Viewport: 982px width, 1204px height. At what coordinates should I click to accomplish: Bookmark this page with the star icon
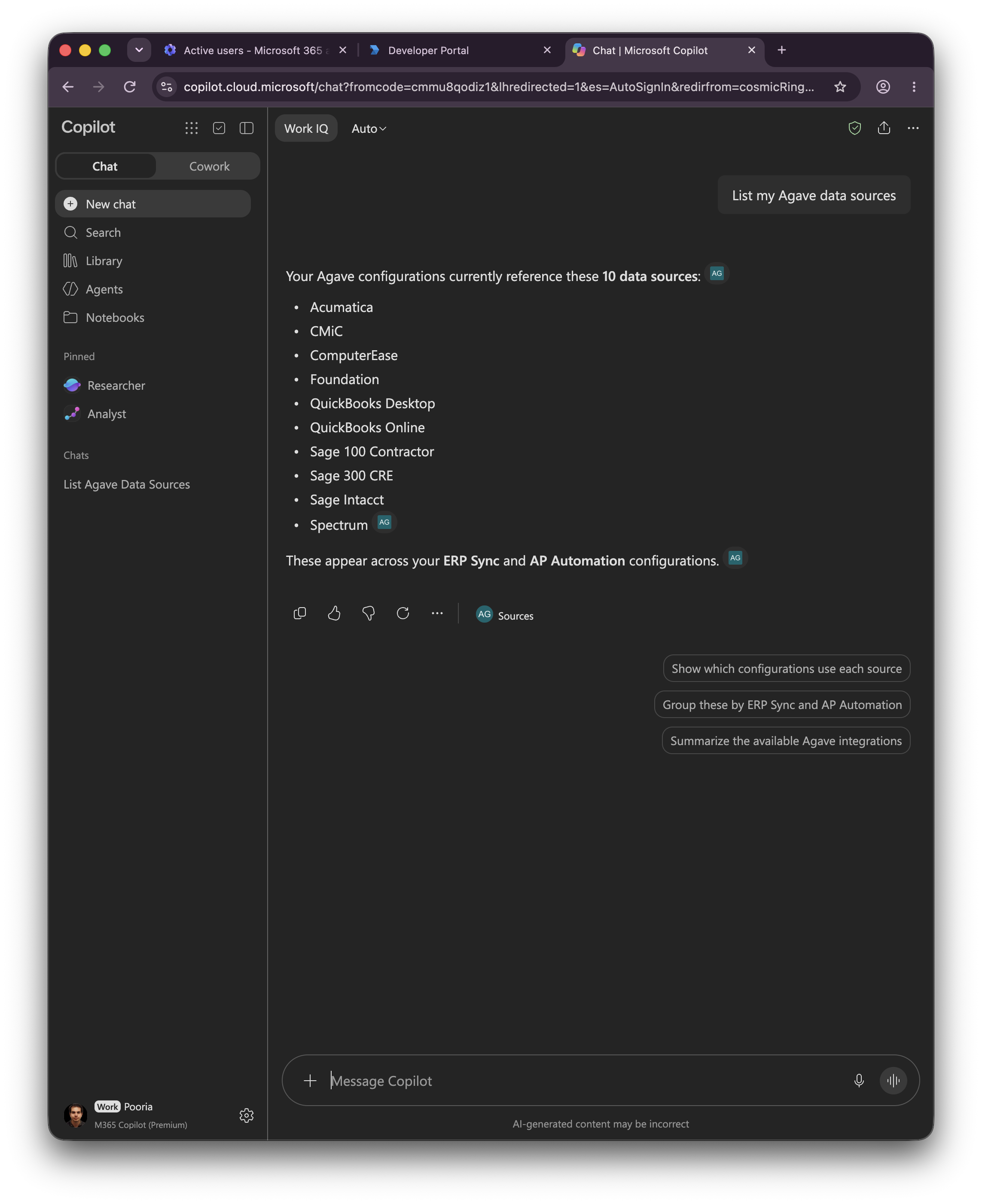coord(840,86)
